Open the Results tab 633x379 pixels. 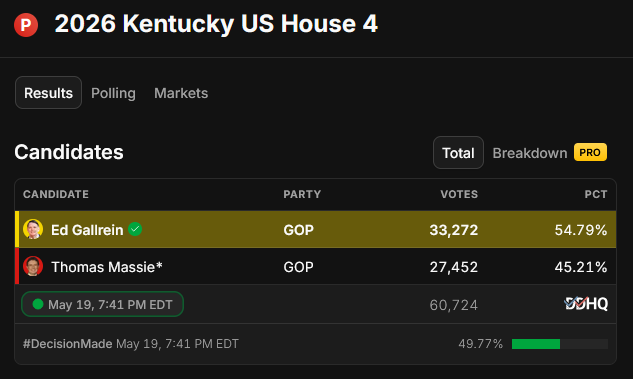(x=48, y=93)
